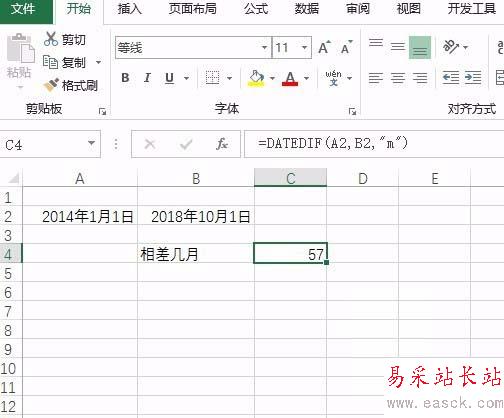Open font group dialog launcher
The height and width of the screenshot is (418, 504).
(x=352, y=112)
